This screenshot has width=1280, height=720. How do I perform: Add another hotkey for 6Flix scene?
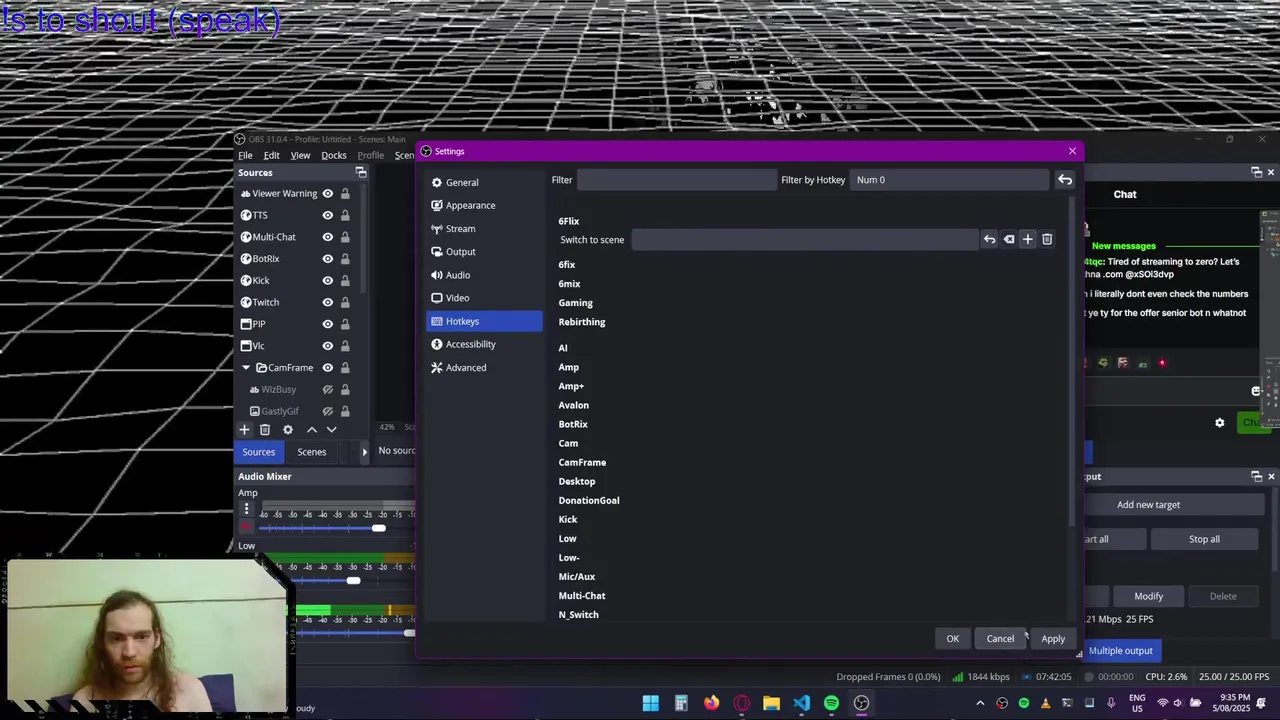(1027, 240)
